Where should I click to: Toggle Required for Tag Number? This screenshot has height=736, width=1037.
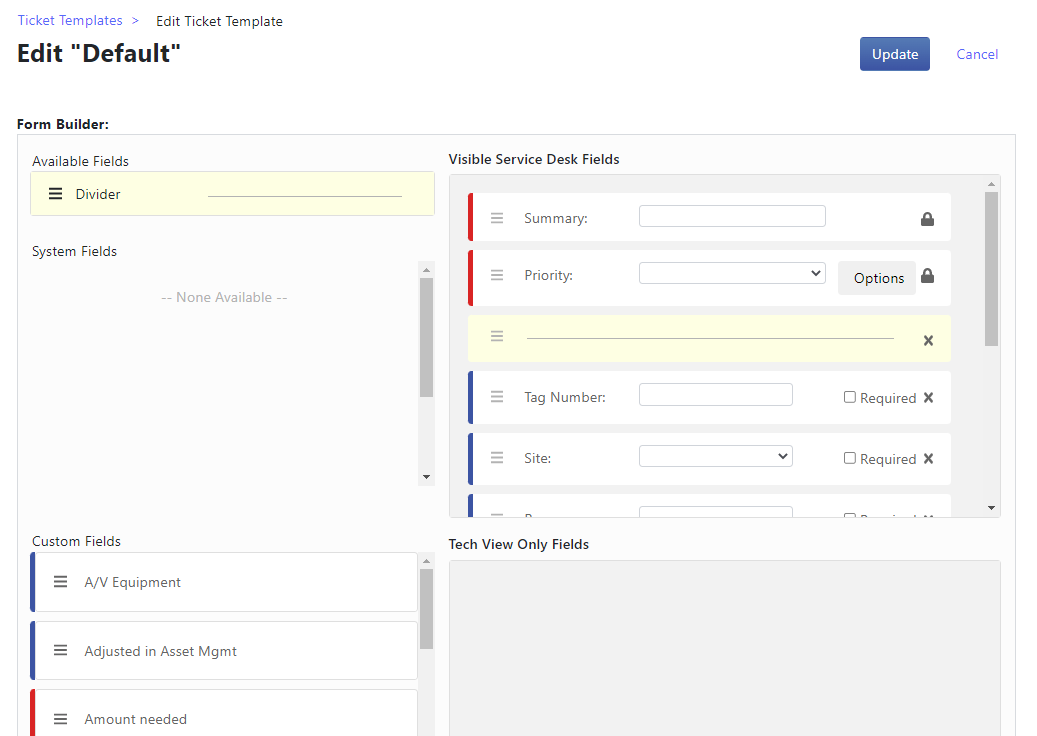tap(850, 397)
